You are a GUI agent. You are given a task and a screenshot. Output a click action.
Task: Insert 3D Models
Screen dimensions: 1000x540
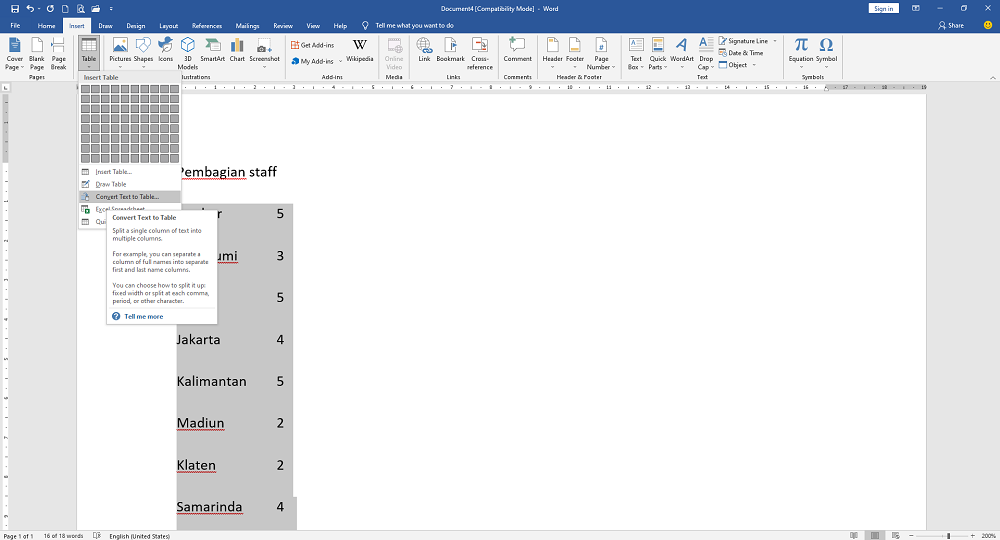(x=188, y=54)
